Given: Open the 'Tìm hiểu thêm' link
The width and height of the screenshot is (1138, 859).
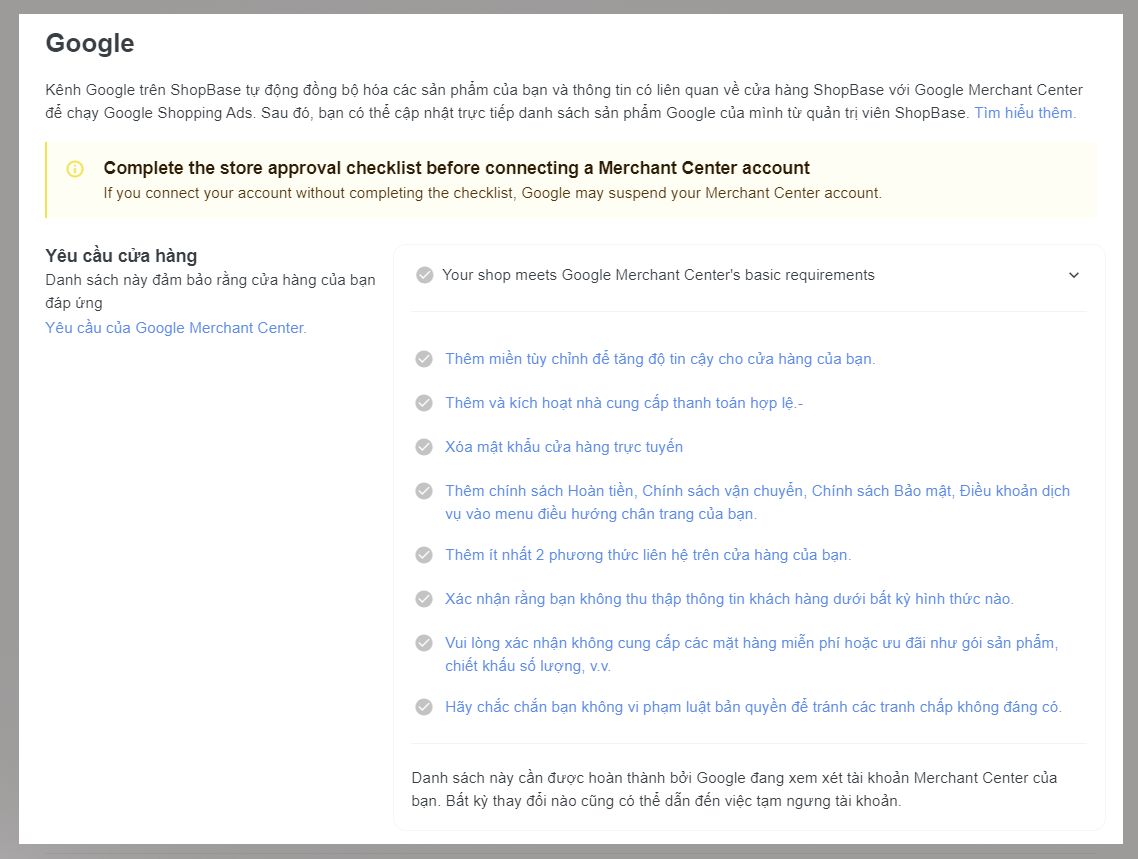Looking at the screenshot, I should pos(1025,113).
